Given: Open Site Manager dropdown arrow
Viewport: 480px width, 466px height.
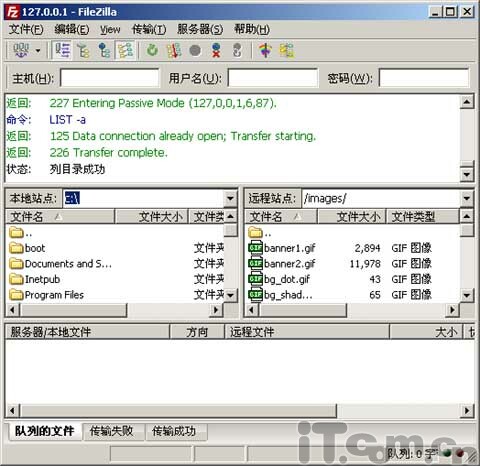Looking at the screenshot, I should point(38,51).
